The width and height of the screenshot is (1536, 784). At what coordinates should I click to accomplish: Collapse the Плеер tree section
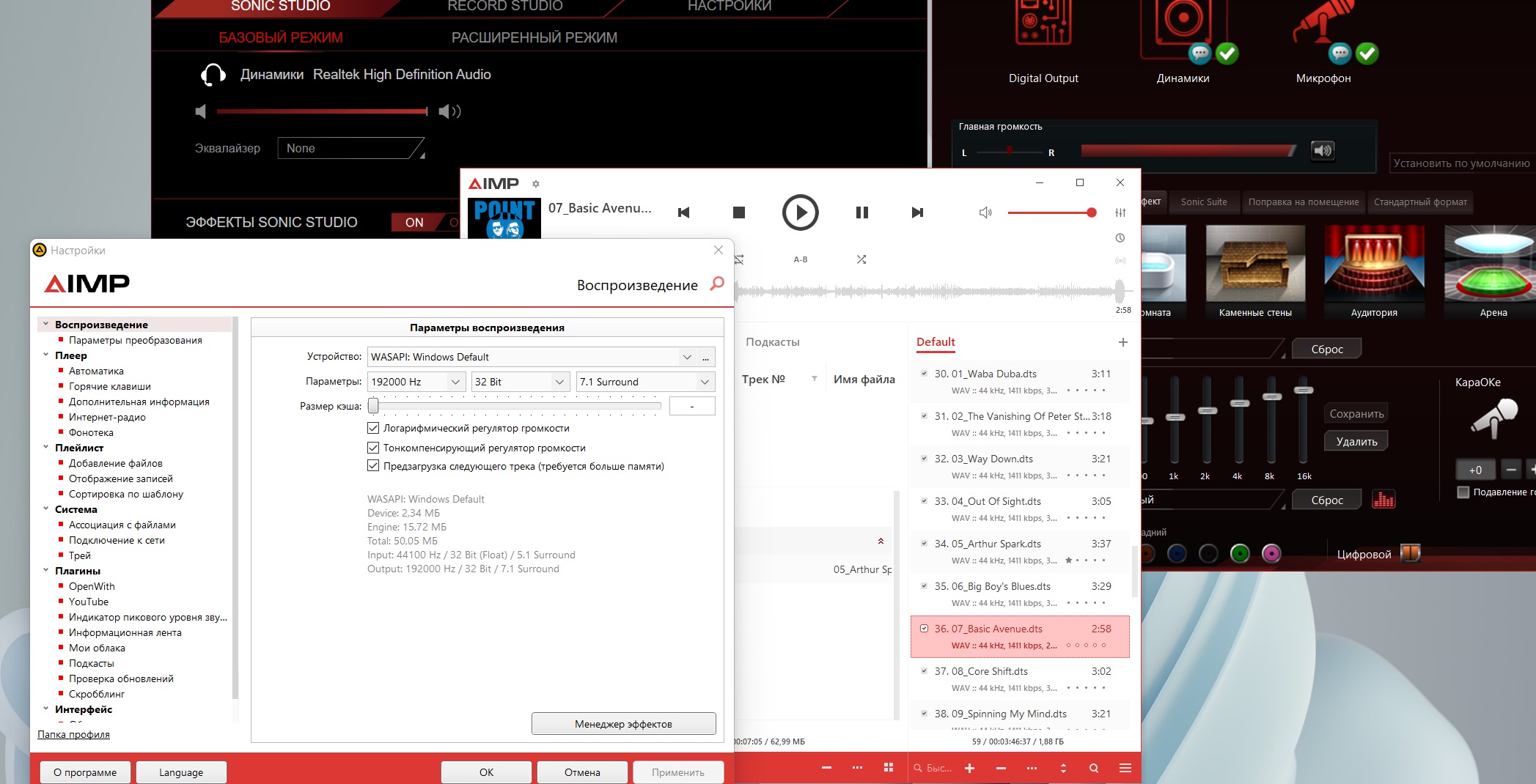pyautogui.click(x=45, y=355)
